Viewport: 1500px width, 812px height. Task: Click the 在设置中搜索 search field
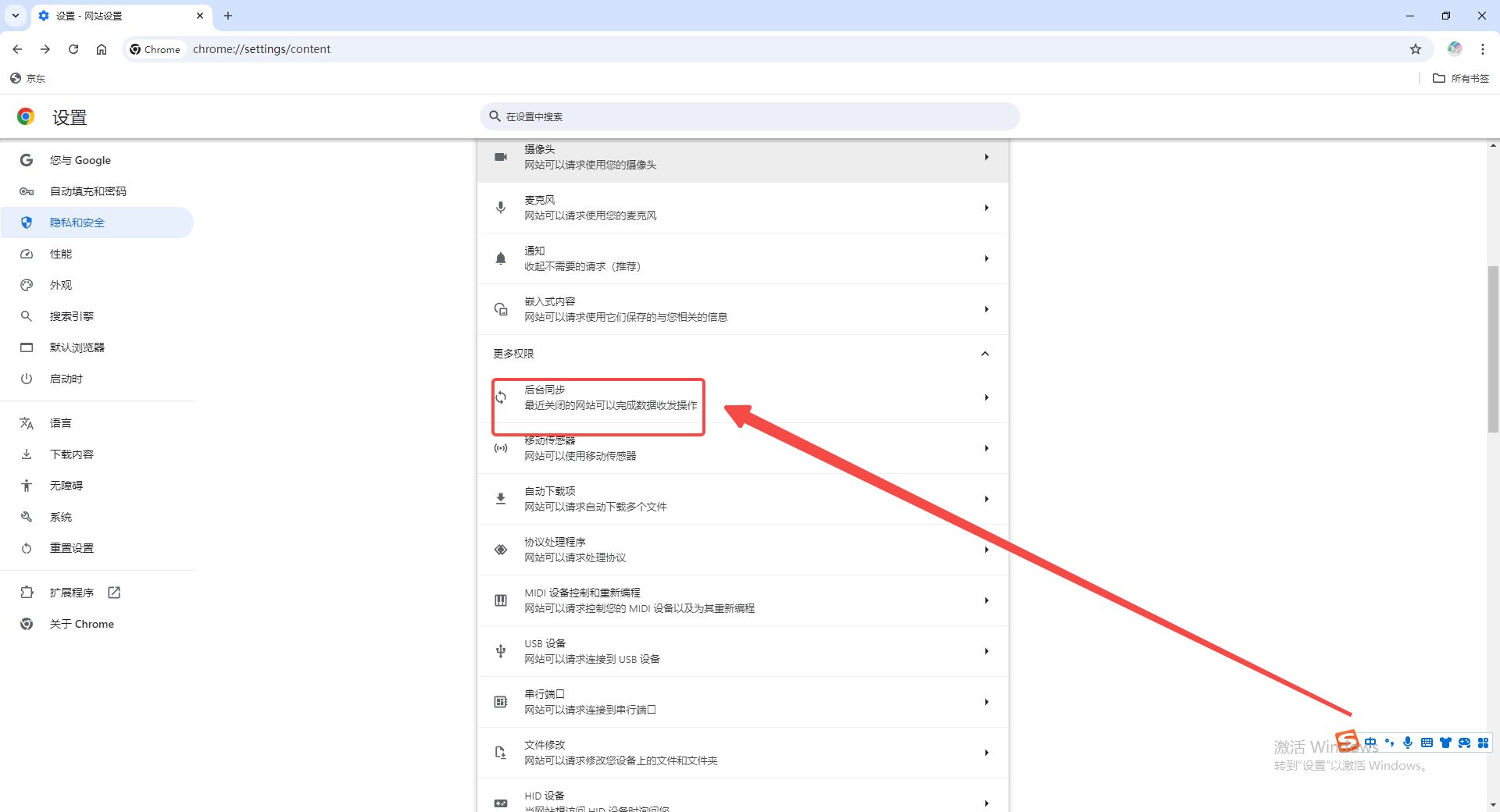(750, 116)
